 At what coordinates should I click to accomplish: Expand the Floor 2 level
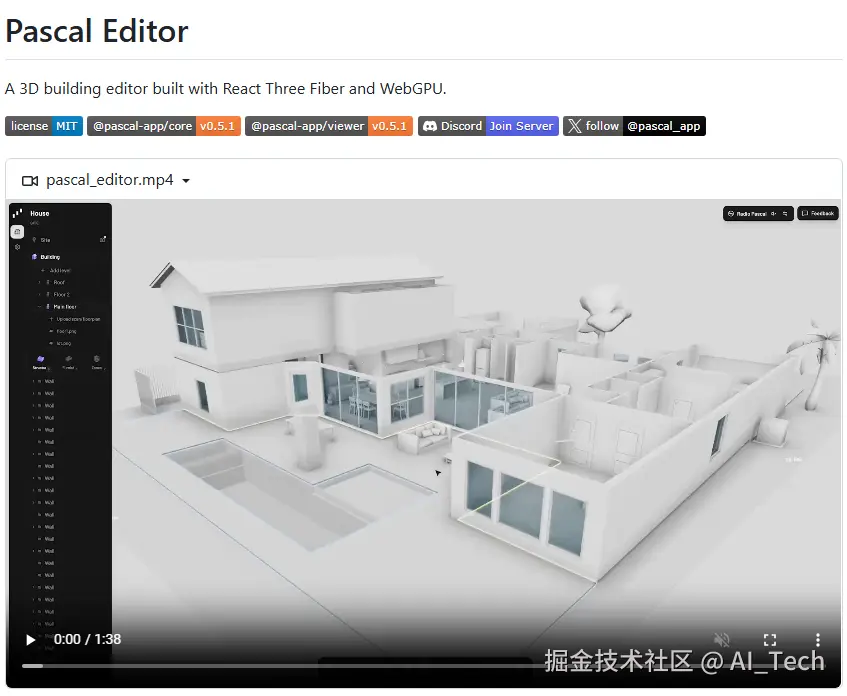[x=39, y=295]
